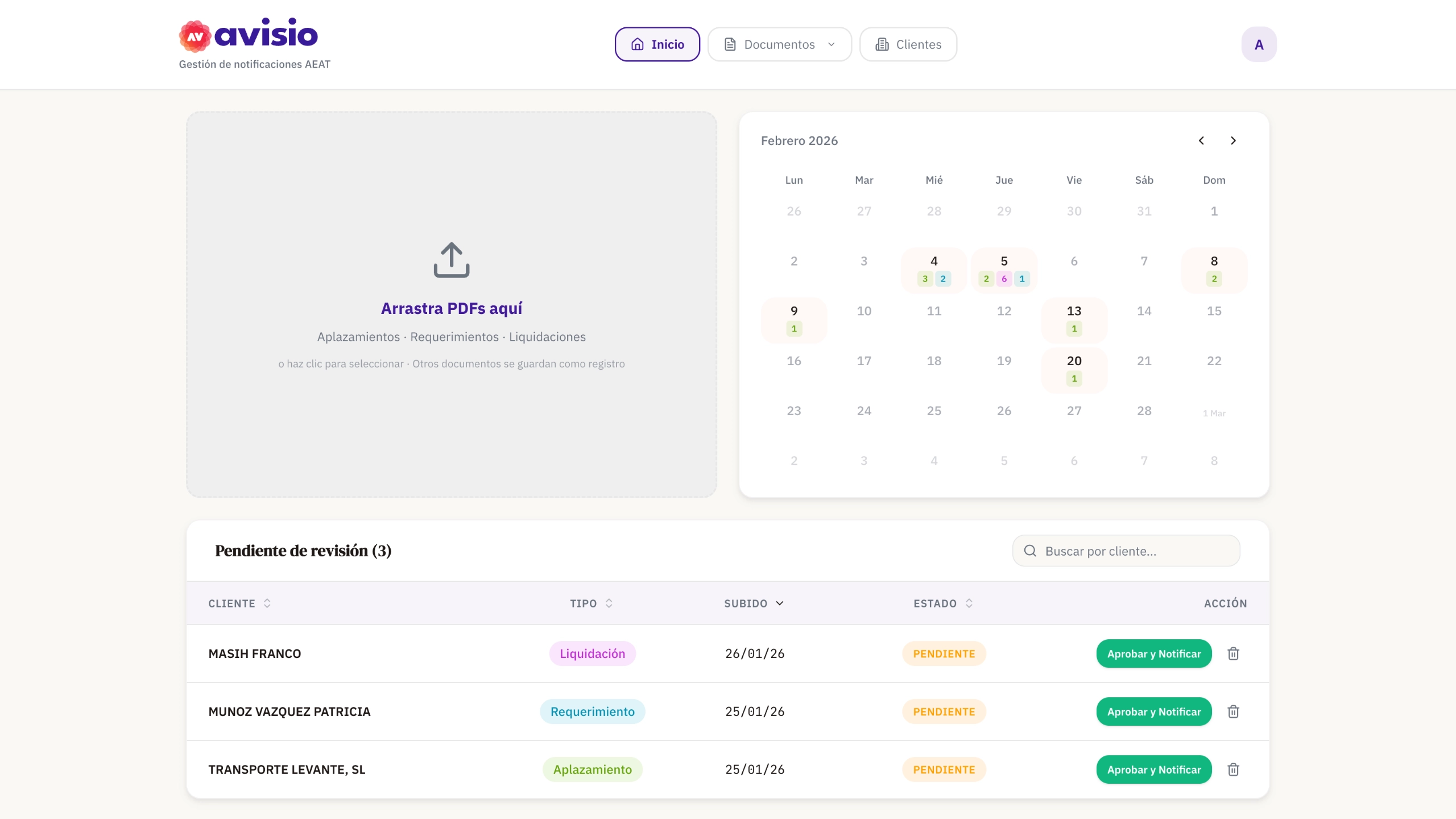Go to the previous month in the calendar

(1201, 140)
